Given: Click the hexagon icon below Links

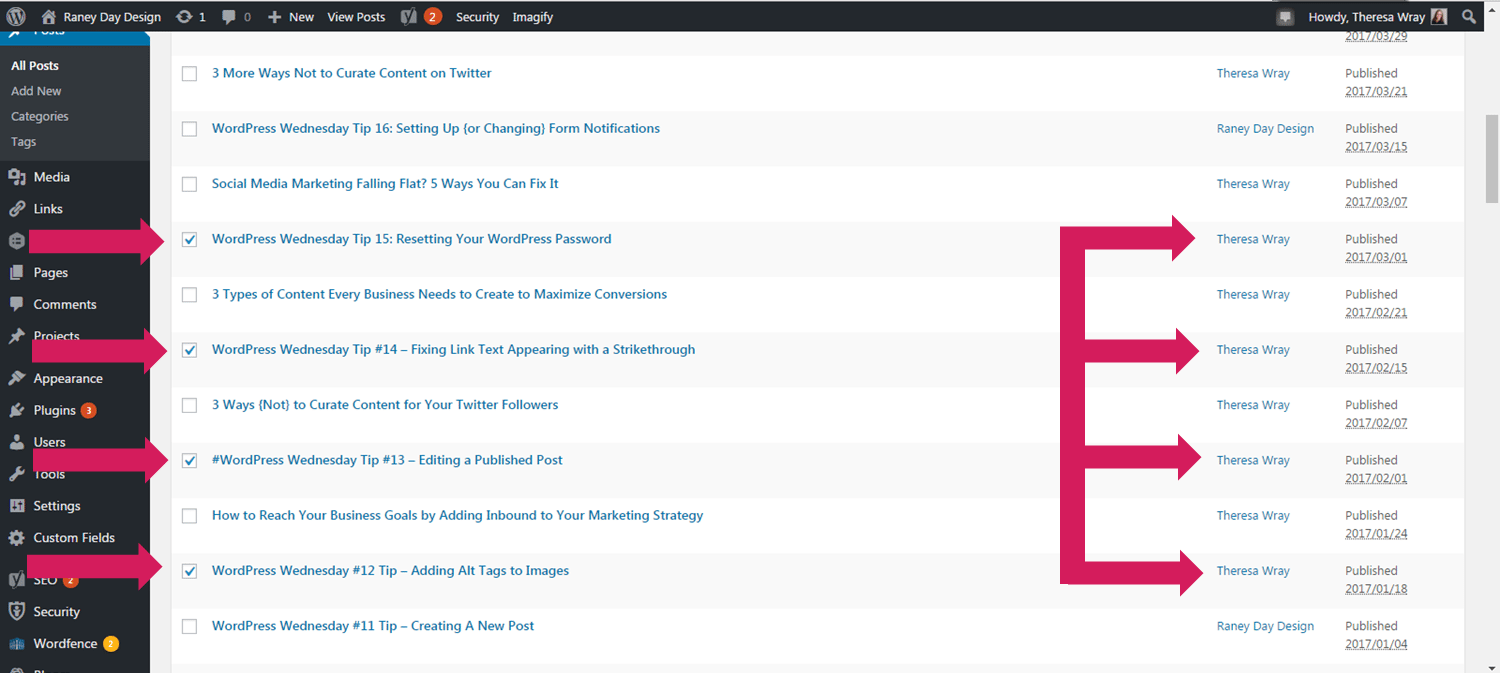Looking at the screenshot, I should [x=17, y=241].
